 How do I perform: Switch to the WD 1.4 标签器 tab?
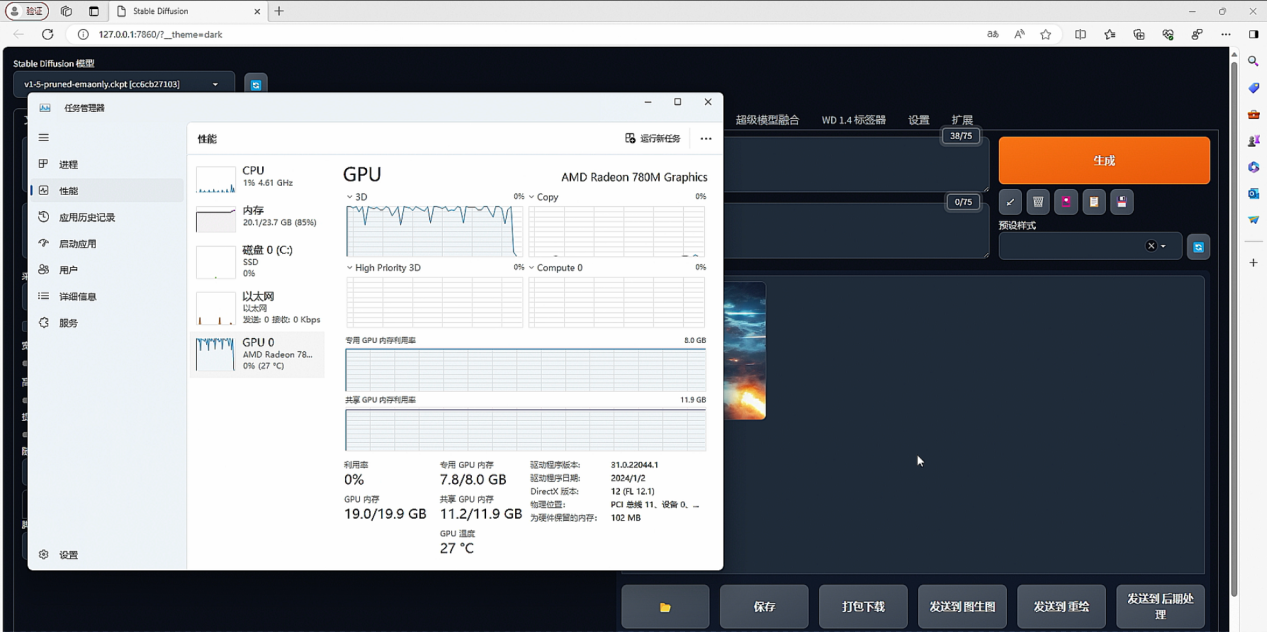[x=853, y=120]
